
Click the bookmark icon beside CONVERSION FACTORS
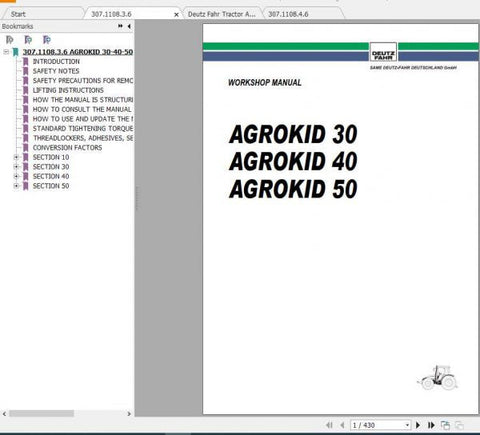(x=25, y=148)
